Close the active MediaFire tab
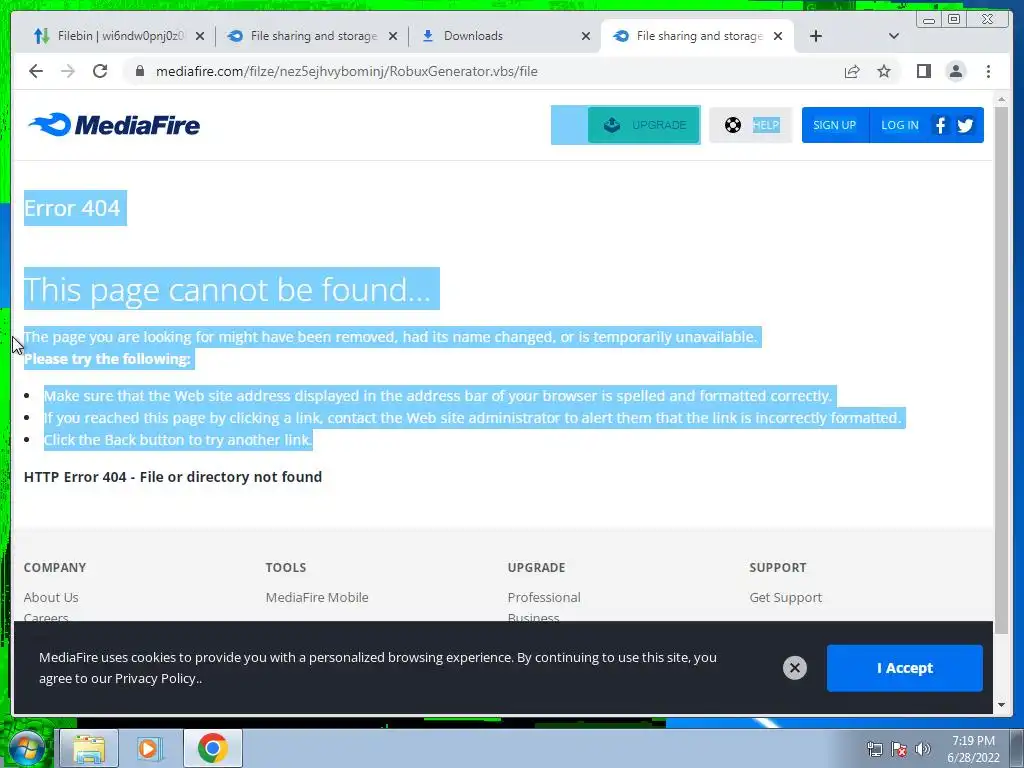Image resolution: width=1024 pixels, height=768 pixels. click(778, 36)
